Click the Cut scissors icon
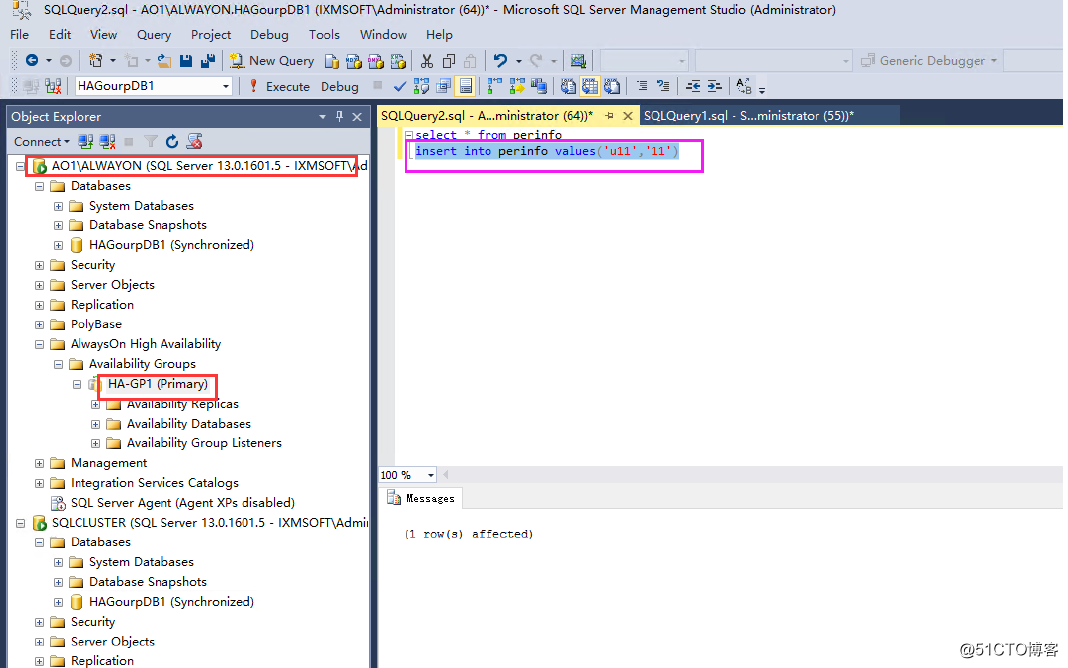This screenshot has width=1068, height=668. pyautogui.click(x=426, y=61)
